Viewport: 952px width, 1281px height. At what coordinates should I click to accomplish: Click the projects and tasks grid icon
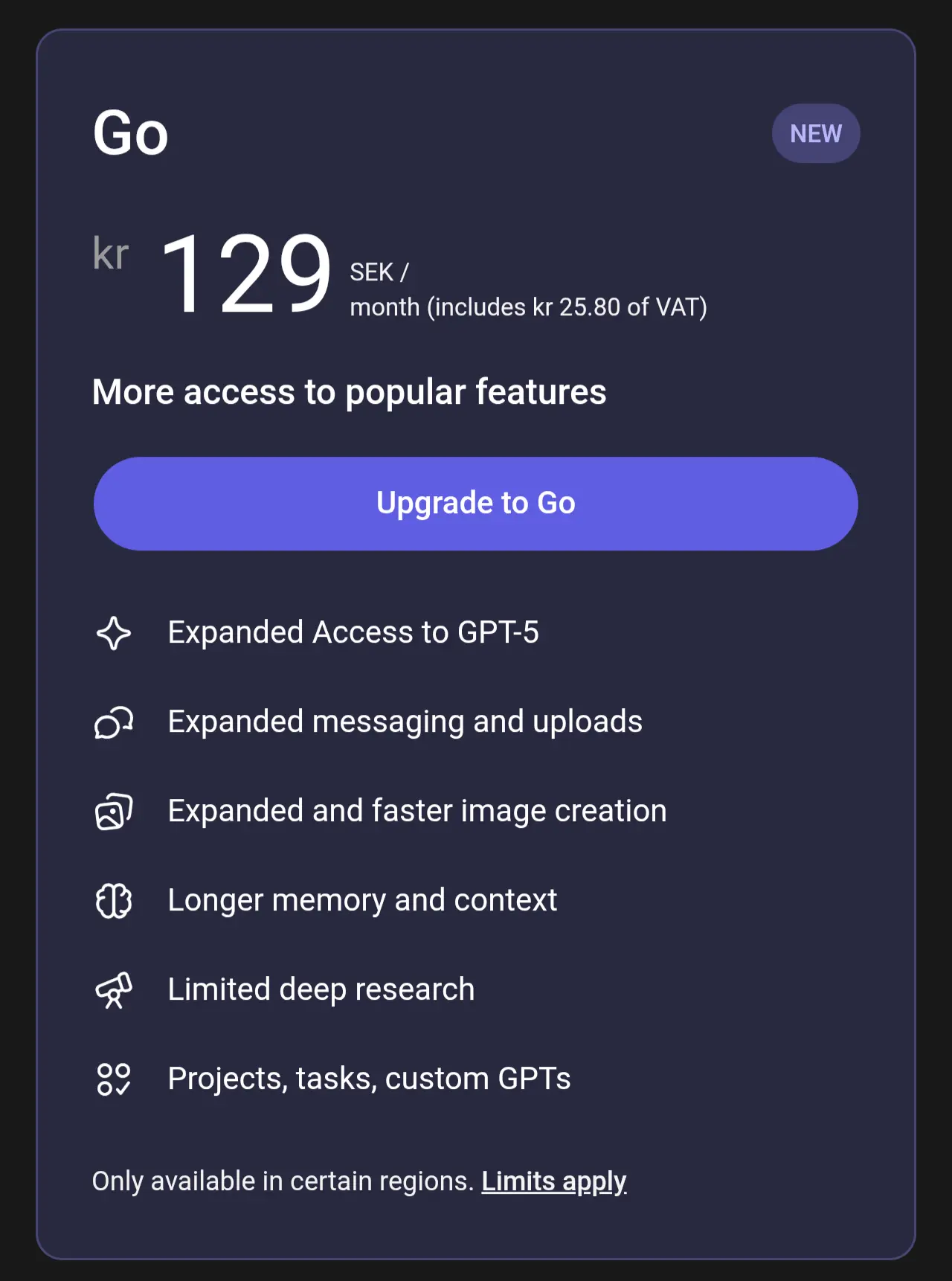coord(114,1079)
